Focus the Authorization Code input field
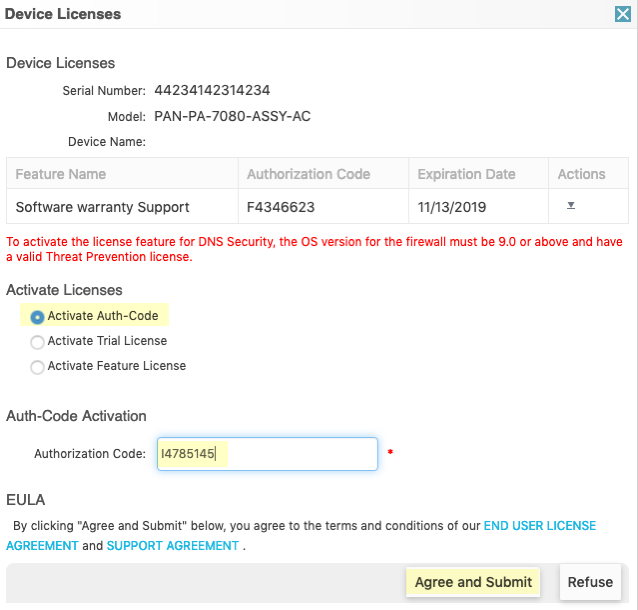This screenshot has width=638, height=610. tap(267, 454)
